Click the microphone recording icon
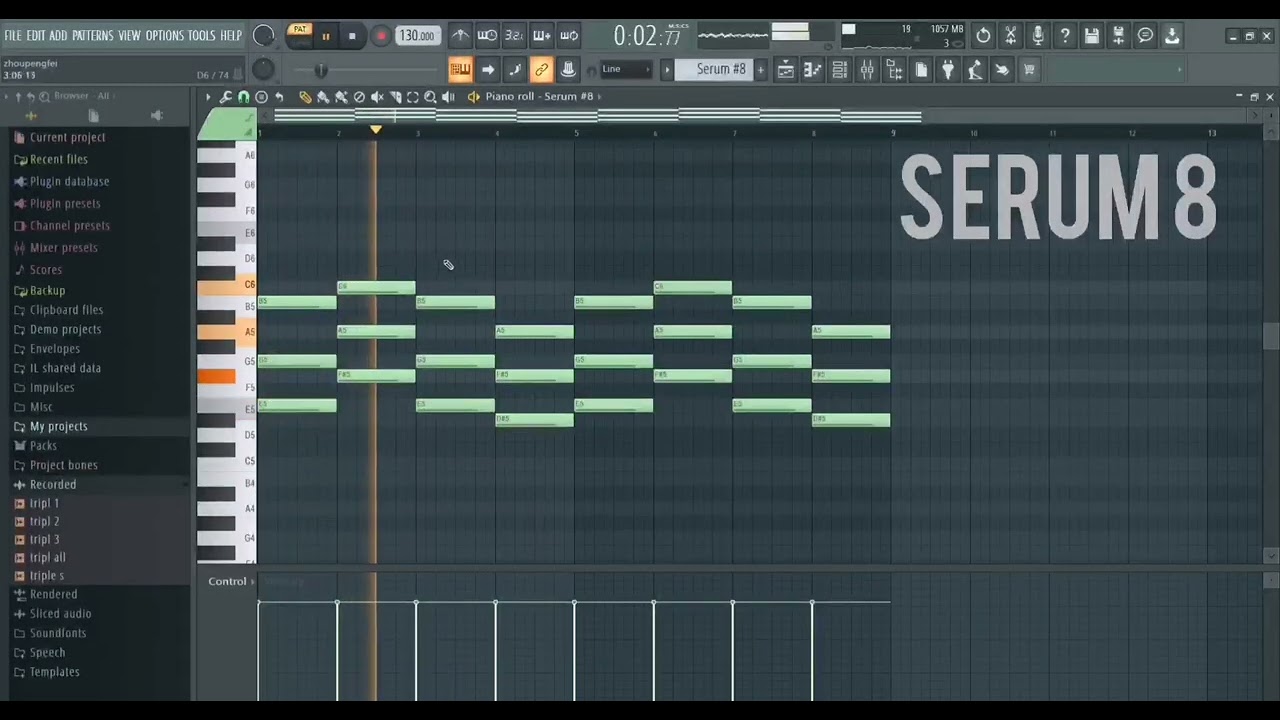Viewport: 1280px width, 720px height. pyautogui.click(x=1038, y=36)
